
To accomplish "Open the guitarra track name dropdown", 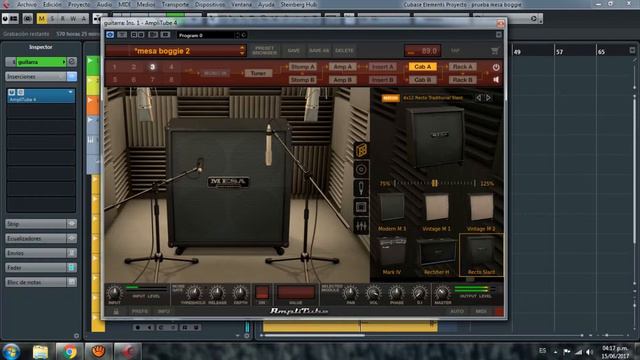I will pos(64,62).
